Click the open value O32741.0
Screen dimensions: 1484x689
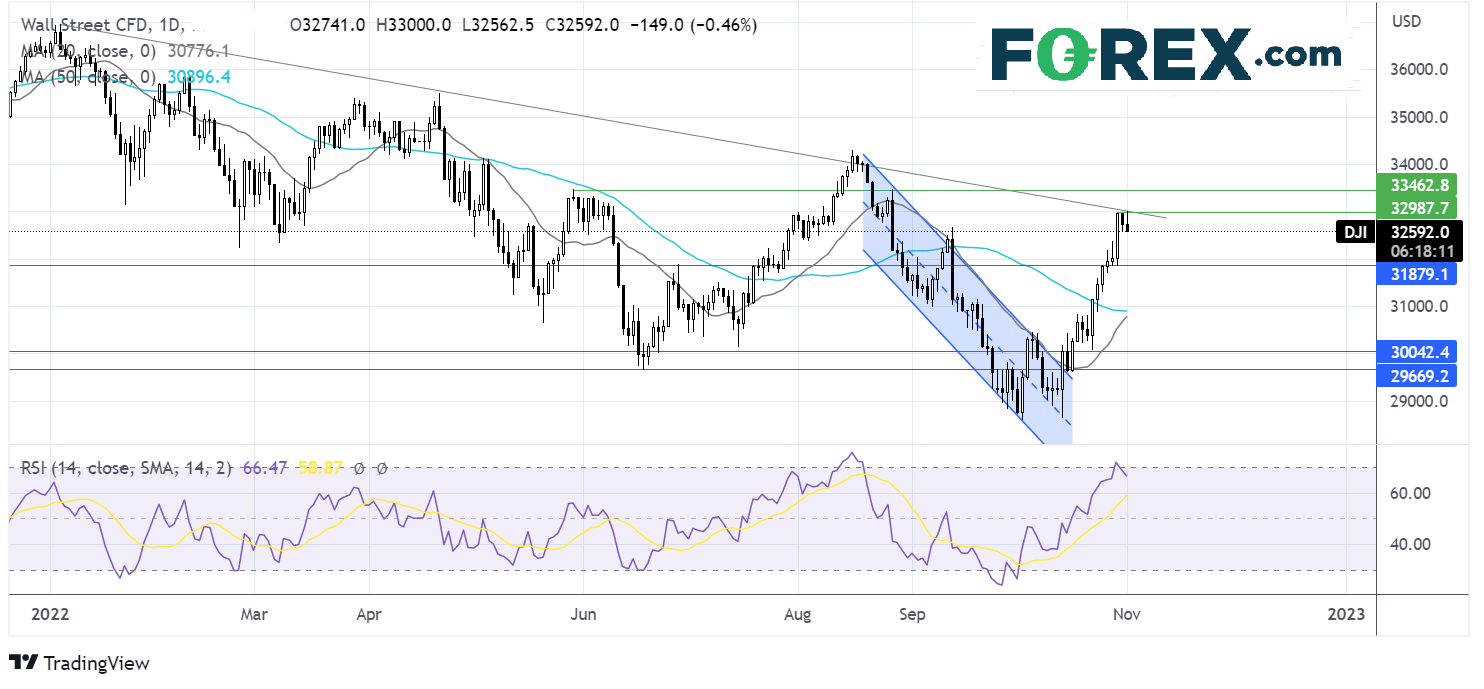(327, 24)
